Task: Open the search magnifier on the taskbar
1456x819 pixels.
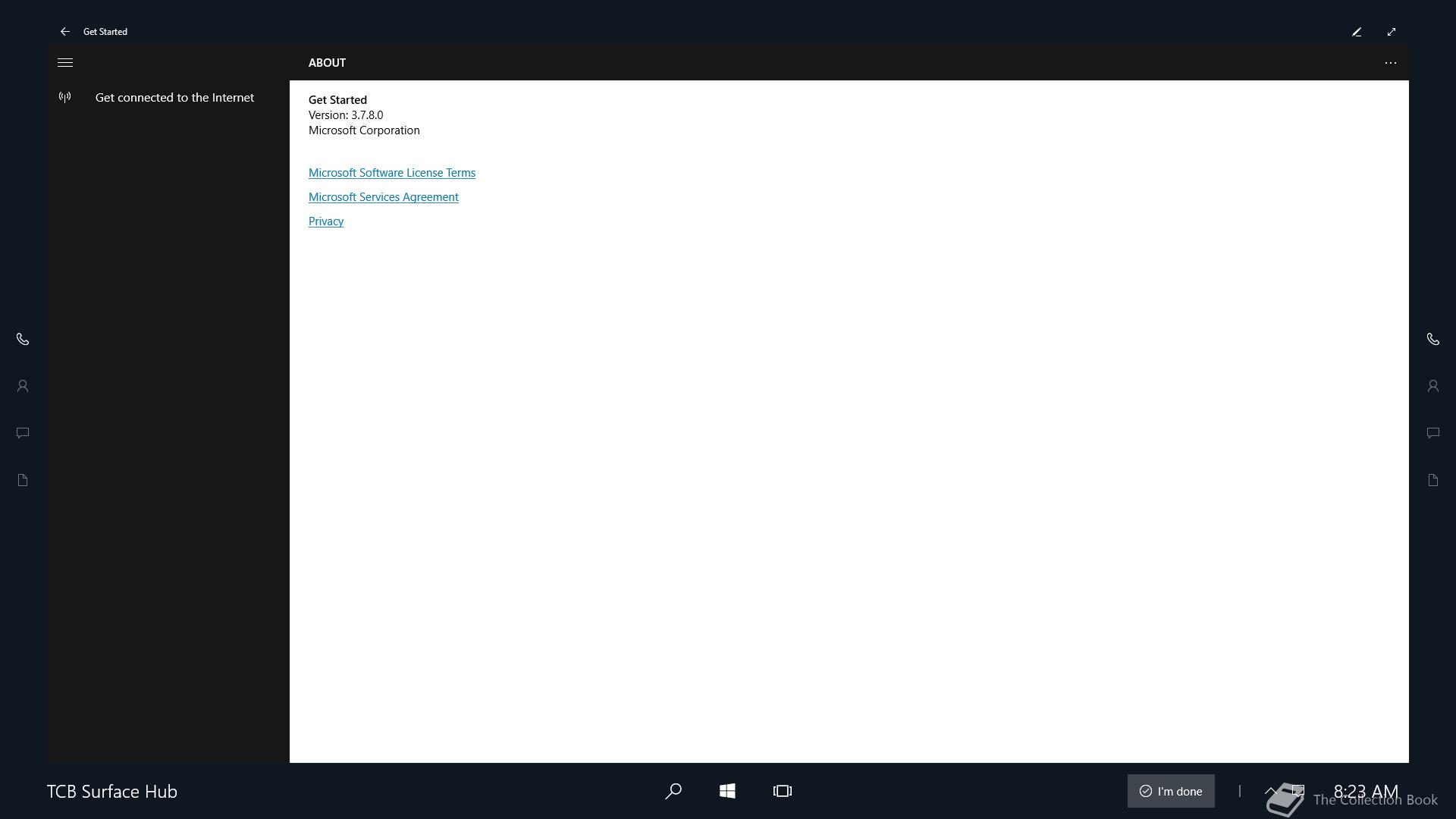Action: click(x=673, y=791)
